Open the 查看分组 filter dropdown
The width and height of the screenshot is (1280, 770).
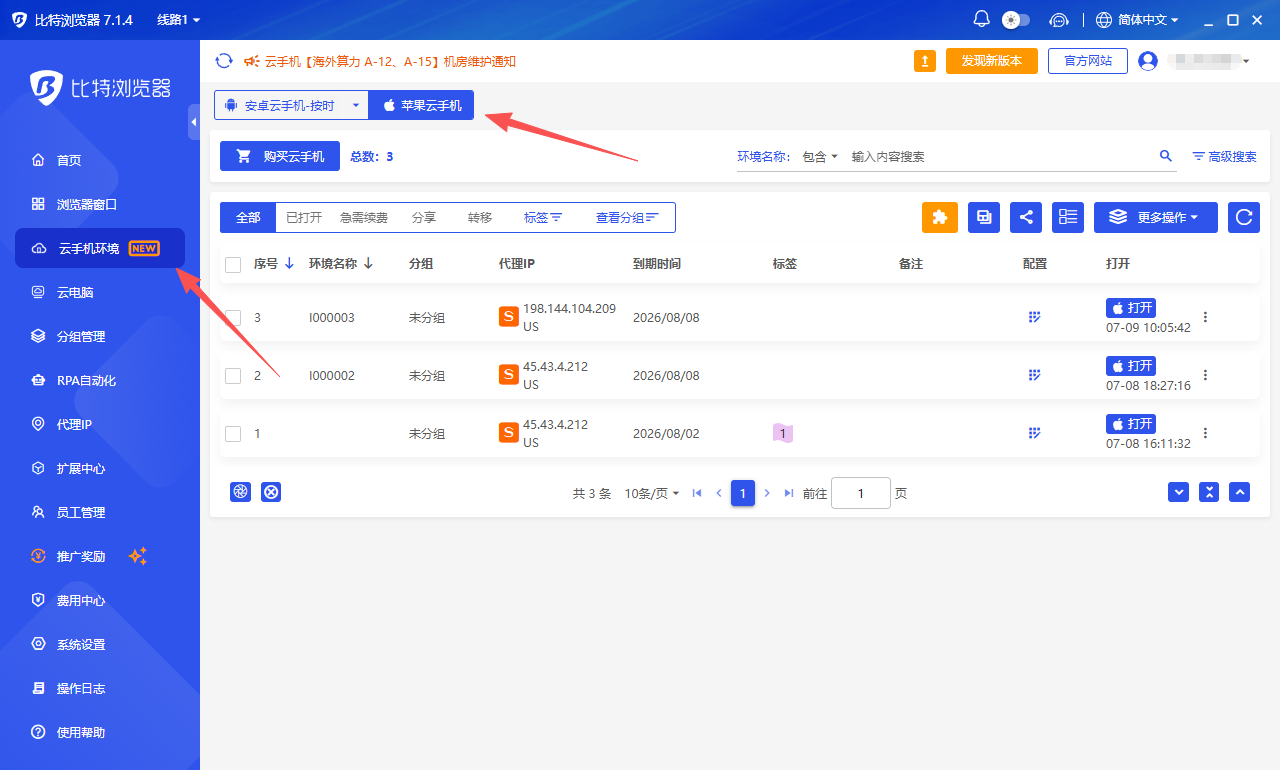point(627,217)
